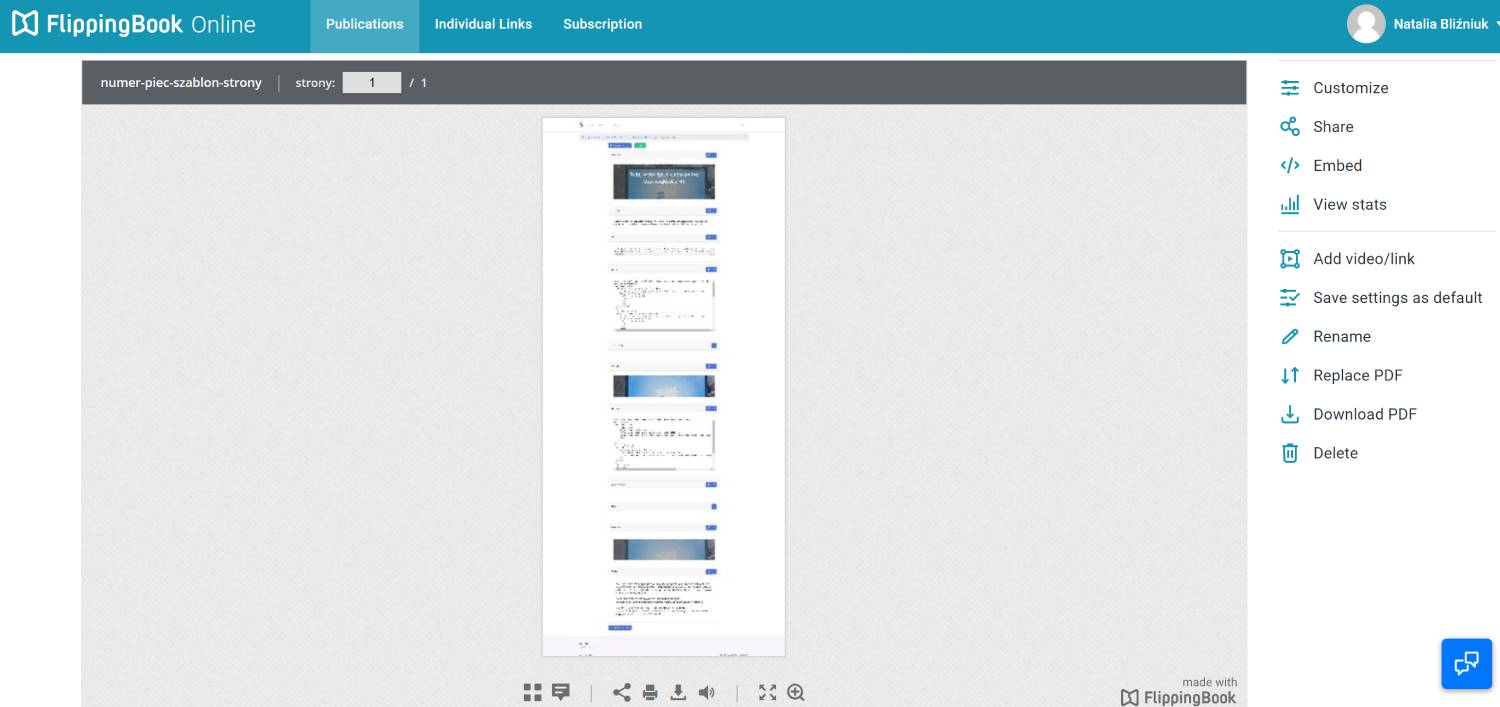Click the notes comment icon in viewer toolbar
1500x707 pixels.
point(561,692)
